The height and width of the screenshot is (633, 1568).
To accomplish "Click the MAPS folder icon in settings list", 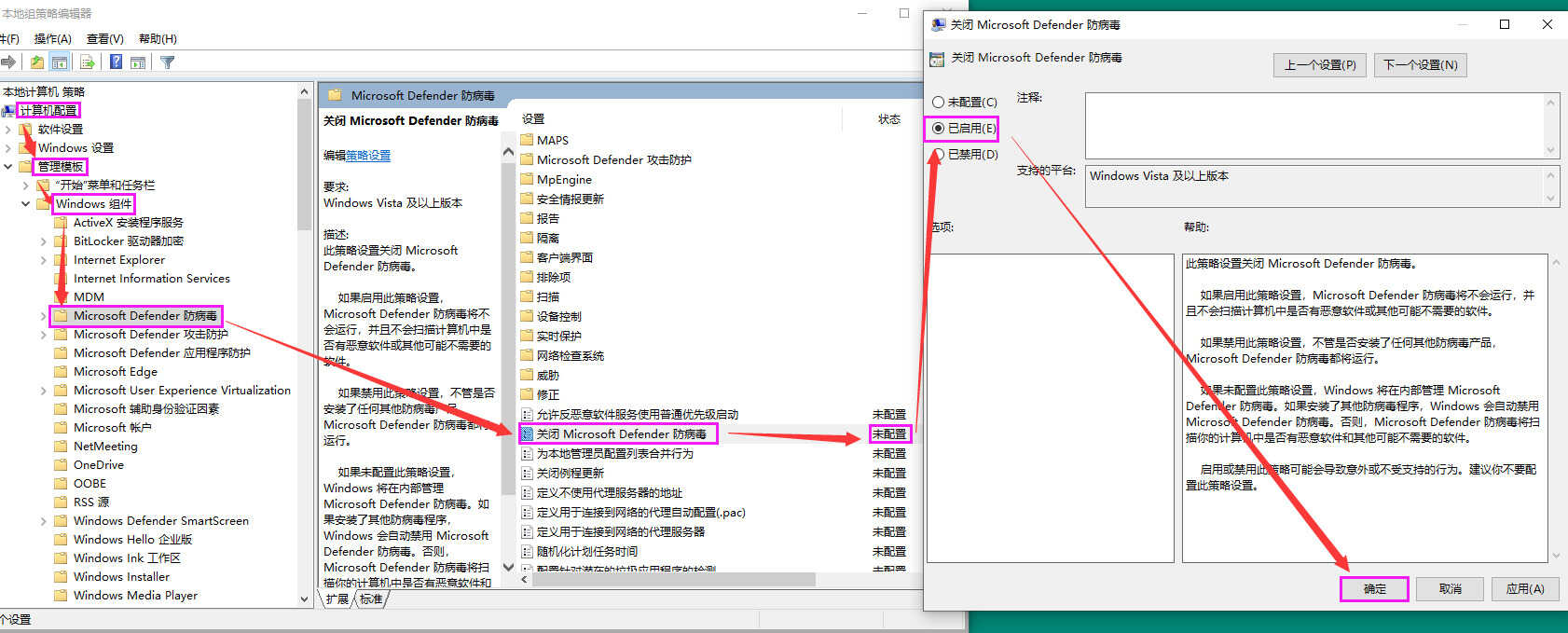I will click(528, 140).
